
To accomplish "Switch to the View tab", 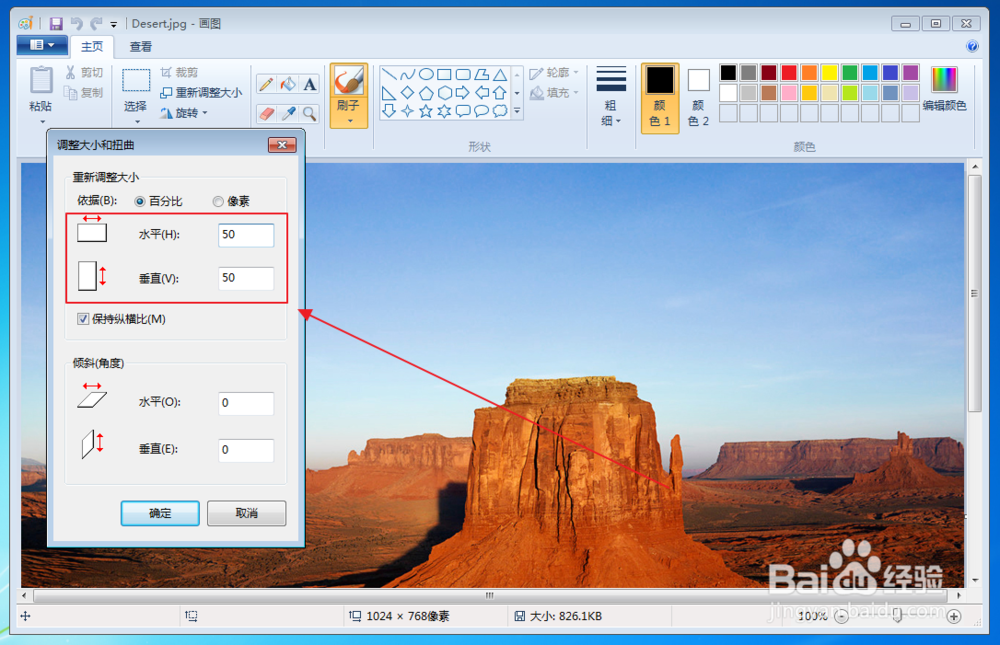I will 141,47.
